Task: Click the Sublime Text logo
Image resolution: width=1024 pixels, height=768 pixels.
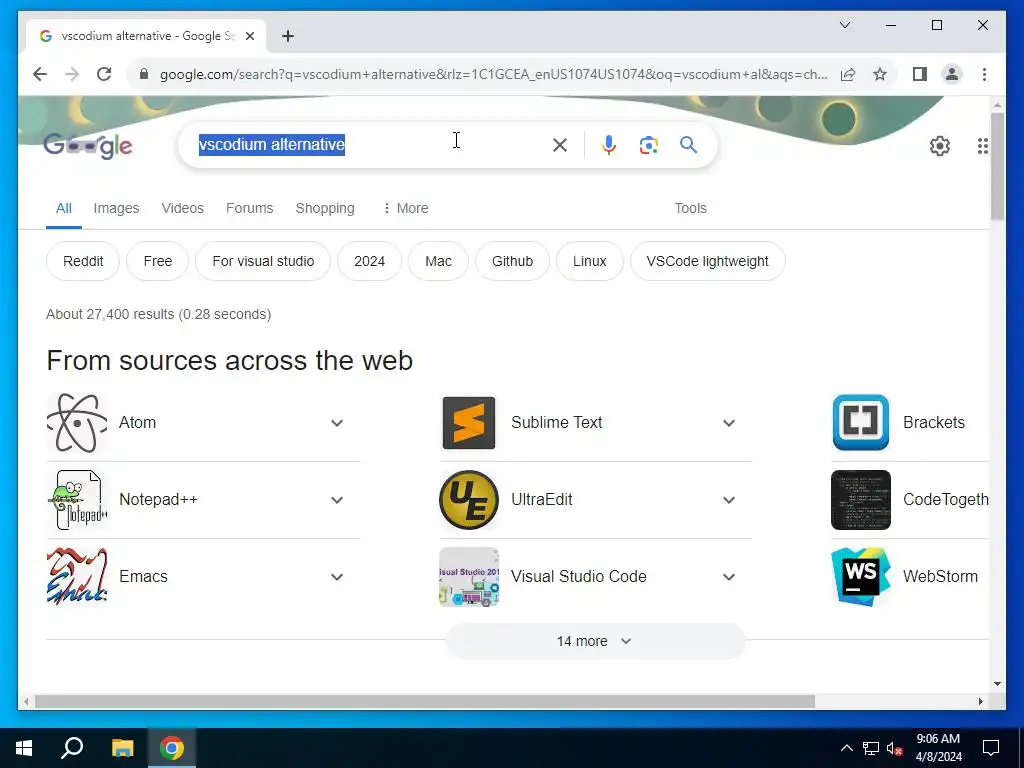Action: (469, 423)
